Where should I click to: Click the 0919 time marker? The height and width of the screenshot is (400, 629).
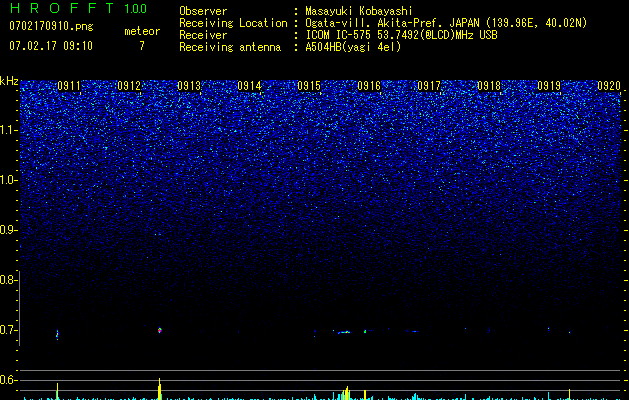click(x=549, y=86)
